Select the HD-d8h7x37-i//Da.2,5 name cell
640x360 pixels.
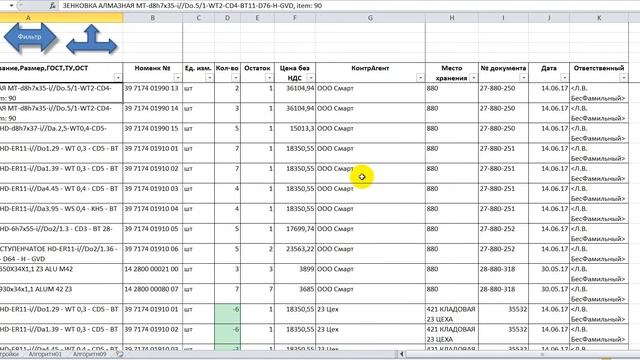pyautogui.click(x=61, y=133)
